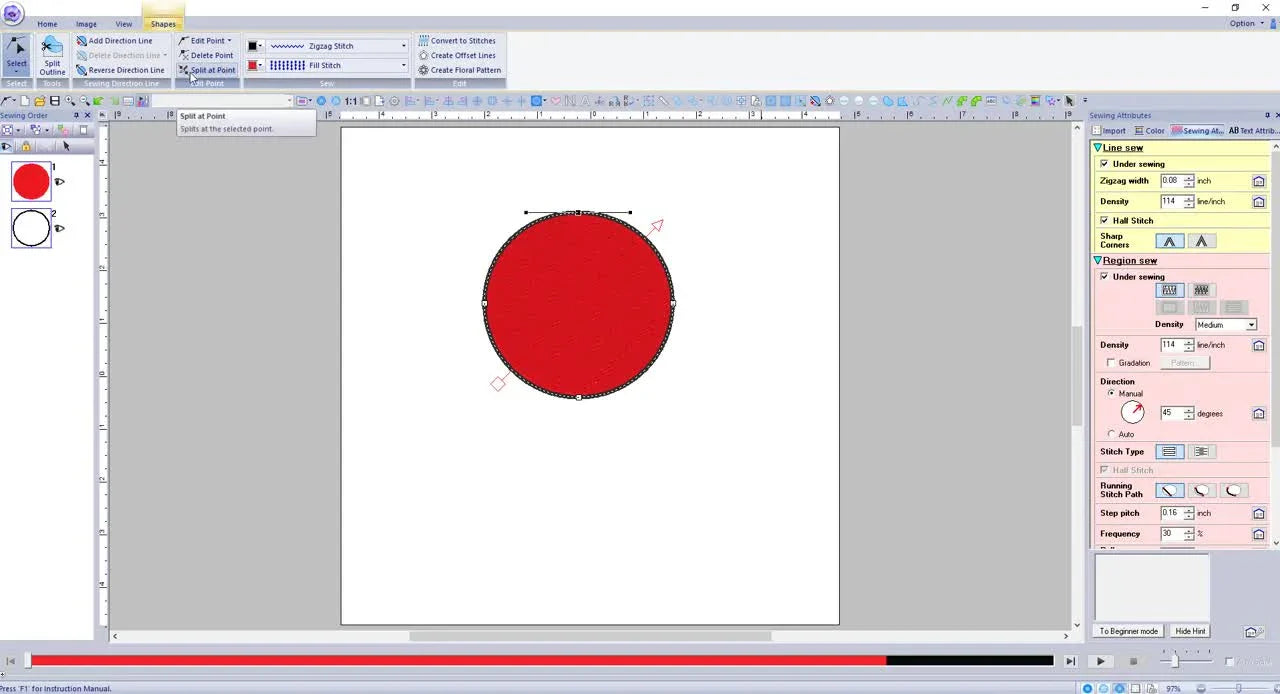Image resolution: width=1280 pixels, height=694 pixels.
Task: Collapse the Region sew section
Action: coord(1097,261)
